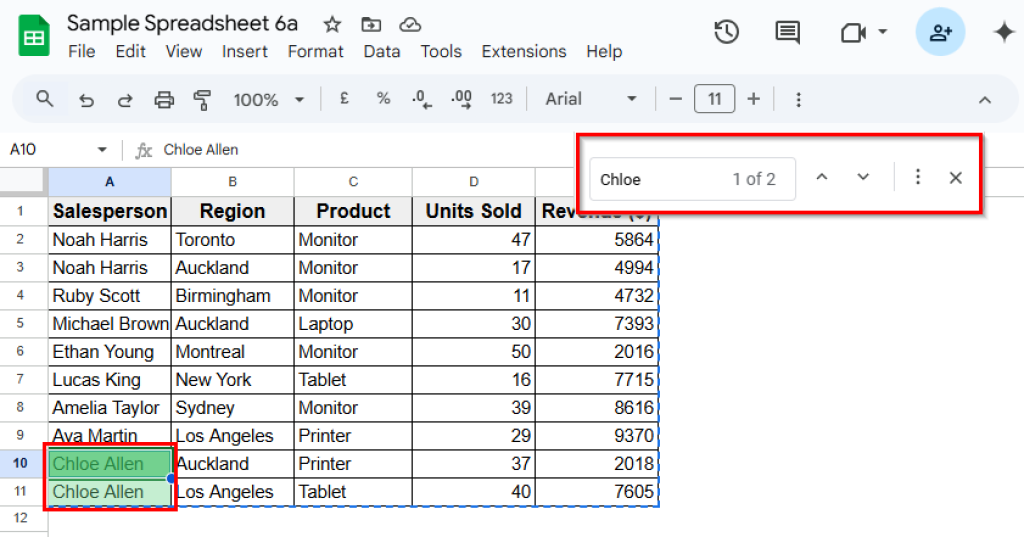This screenshot has height=537, width=1024.
Task: Increase font size with plus button
Action: tap(753, 99)
